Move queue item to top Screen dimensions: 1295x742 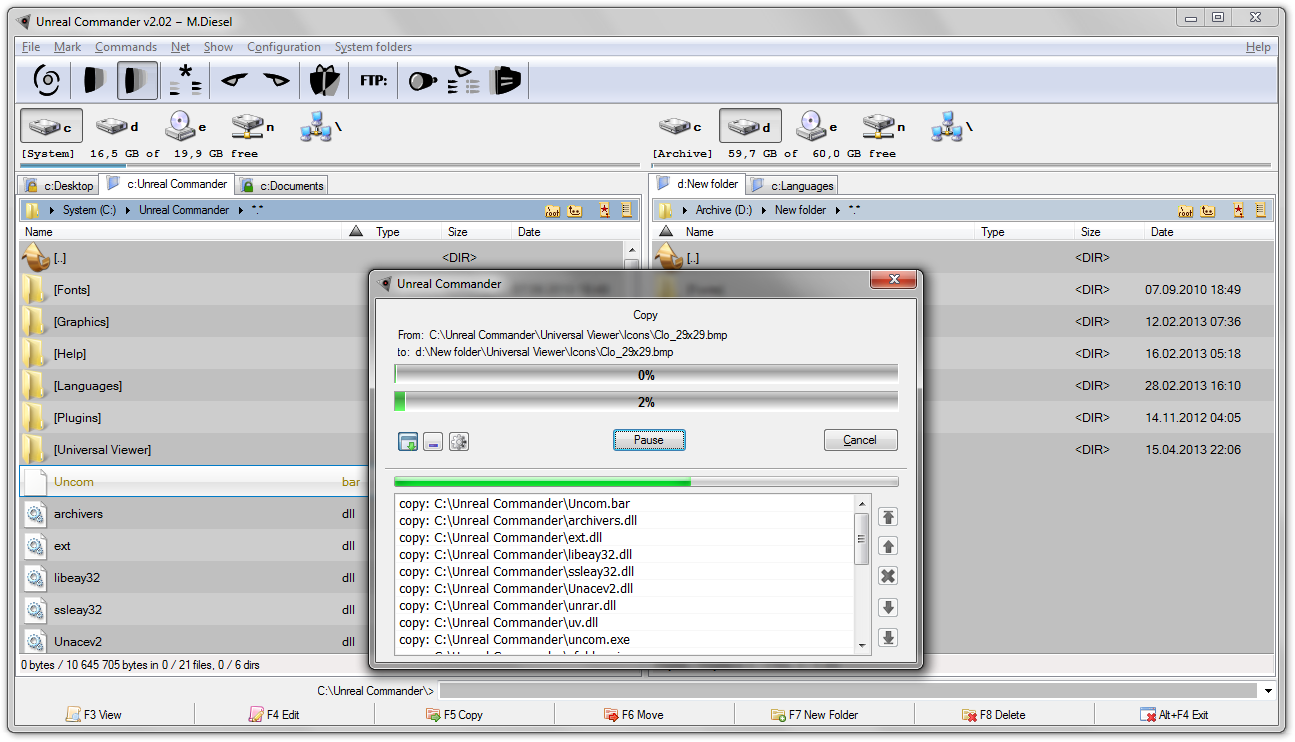(888, 517)
